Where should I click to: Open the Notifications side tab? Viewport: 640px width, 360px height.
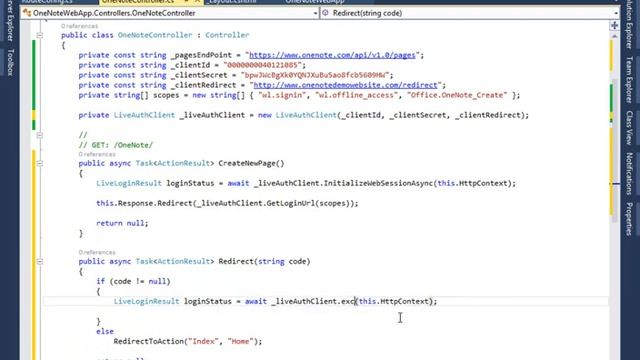(x=629, y=174)
